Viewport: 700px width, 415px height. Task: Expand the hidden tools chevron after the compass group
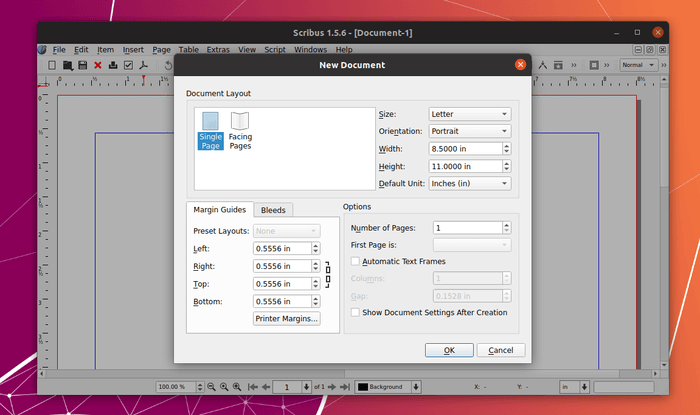(x=574, y=65)
